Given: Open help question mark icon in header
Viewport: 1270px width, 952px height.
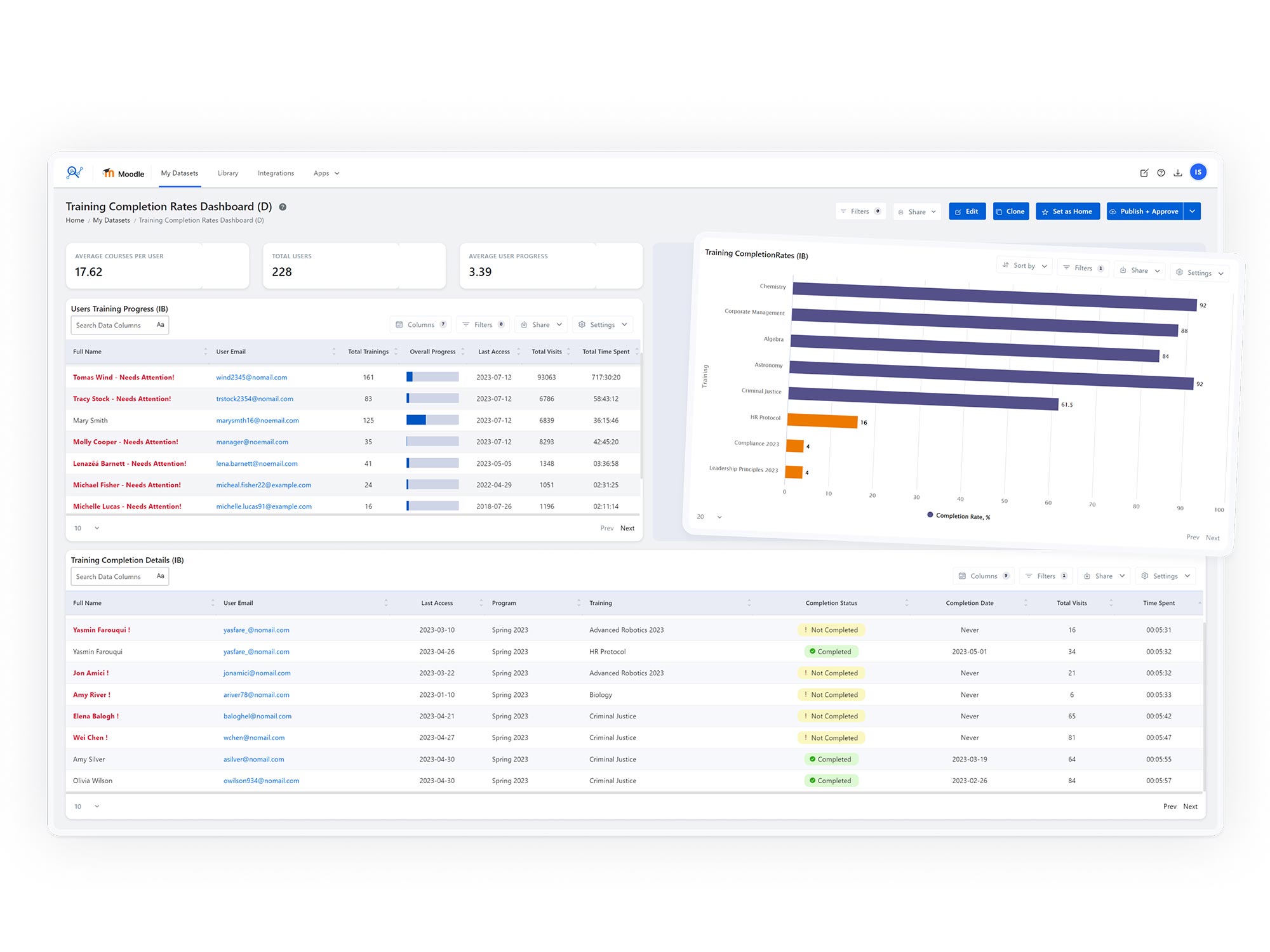Looking at the screenshot, I should [x=1161, y=173].
